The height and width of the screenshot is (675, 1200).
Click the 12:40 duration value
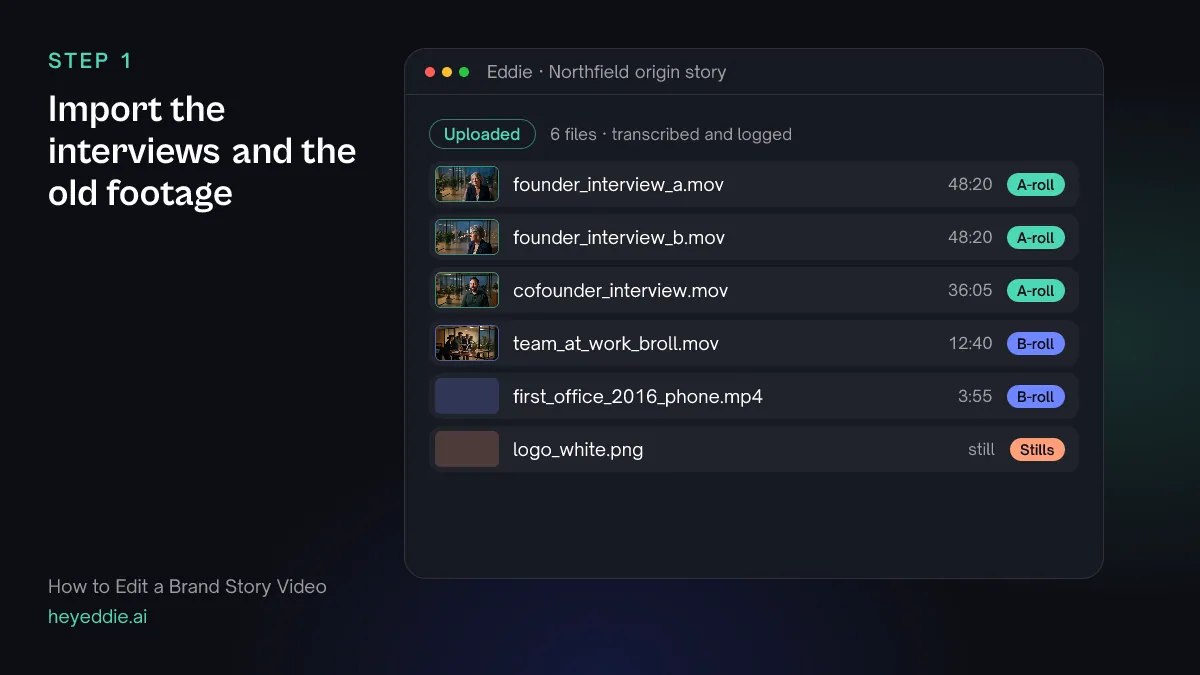[970, 344]
